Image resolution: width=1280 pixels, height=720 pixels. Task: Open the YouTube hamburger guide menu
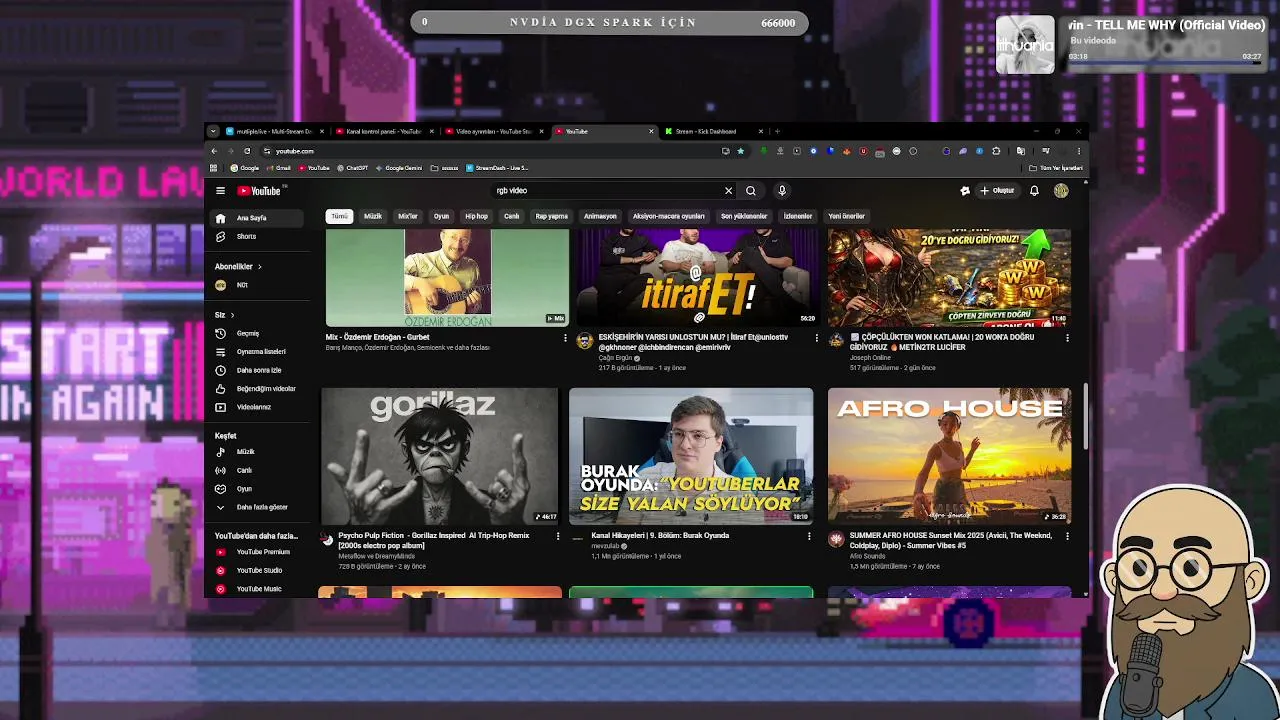click(x=220, y=191)
